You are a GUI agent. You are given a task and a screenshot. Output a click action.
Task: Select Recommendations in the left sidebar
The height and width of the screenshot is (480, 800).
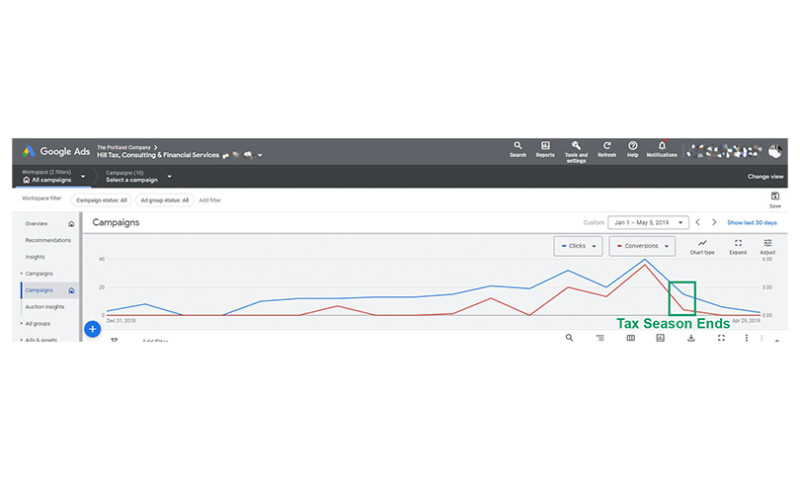48,240
